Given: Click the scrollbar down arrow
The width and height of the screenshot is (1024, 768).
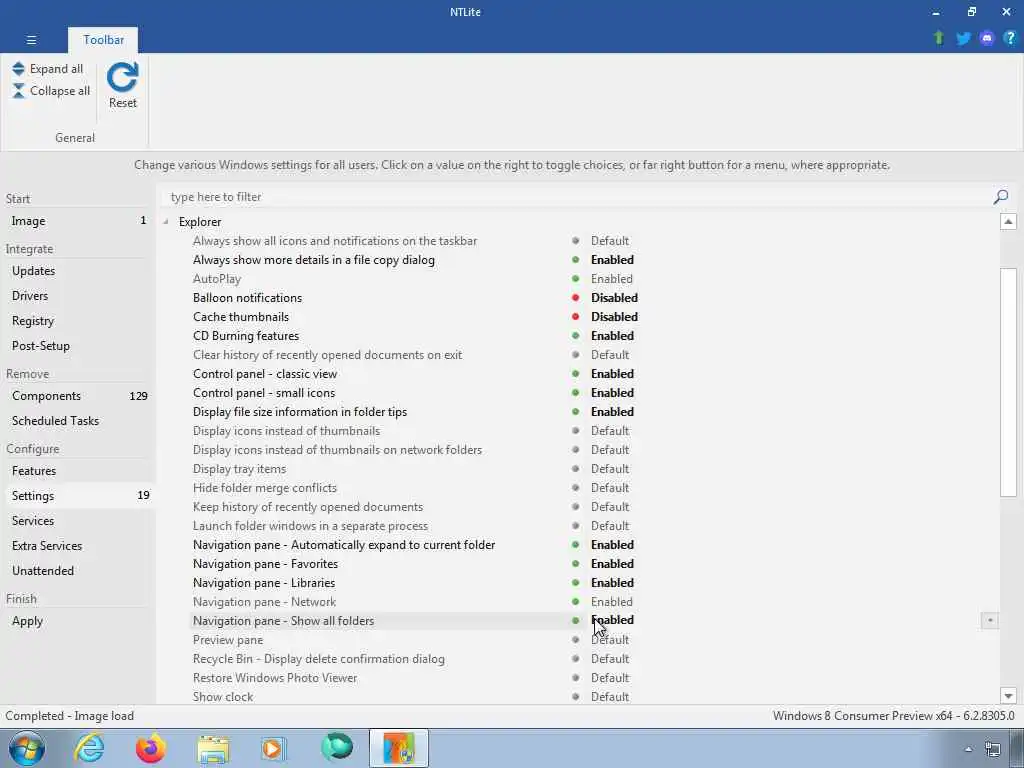Looking at the screenshot, I should pyautogui.click(x=1008, y=696).
